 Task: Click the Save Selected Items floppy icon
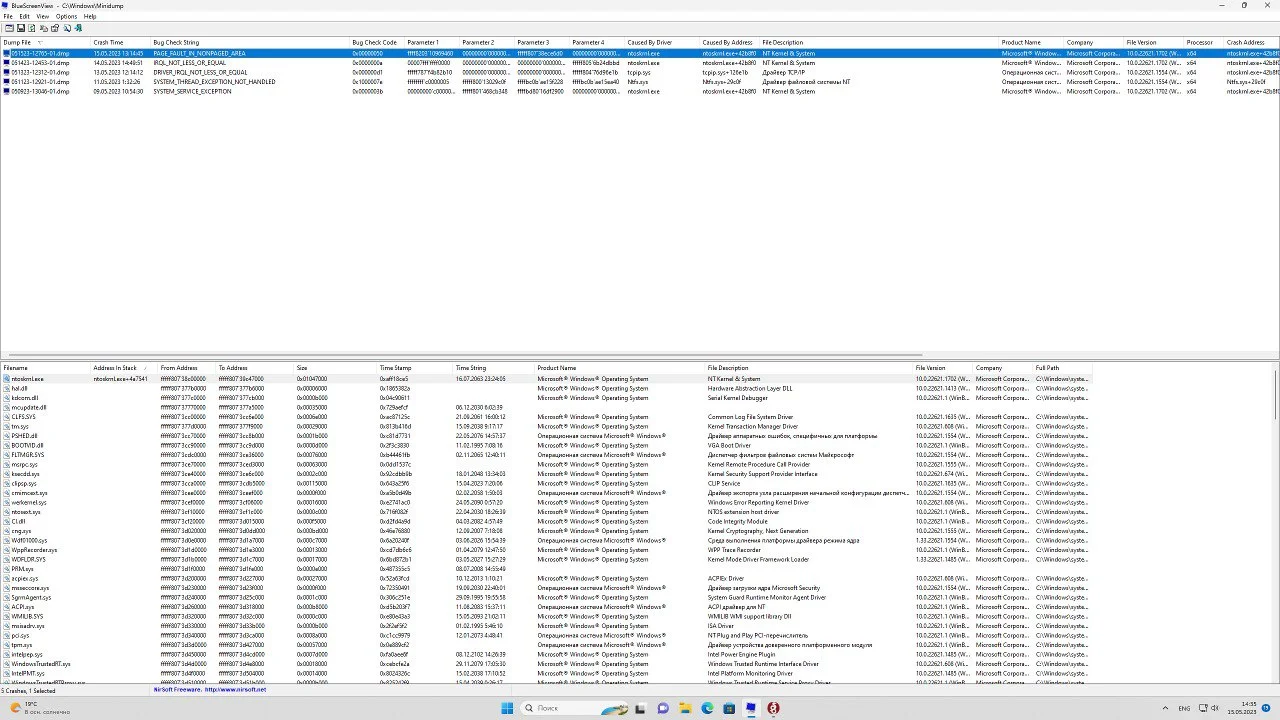coord(20,28)
